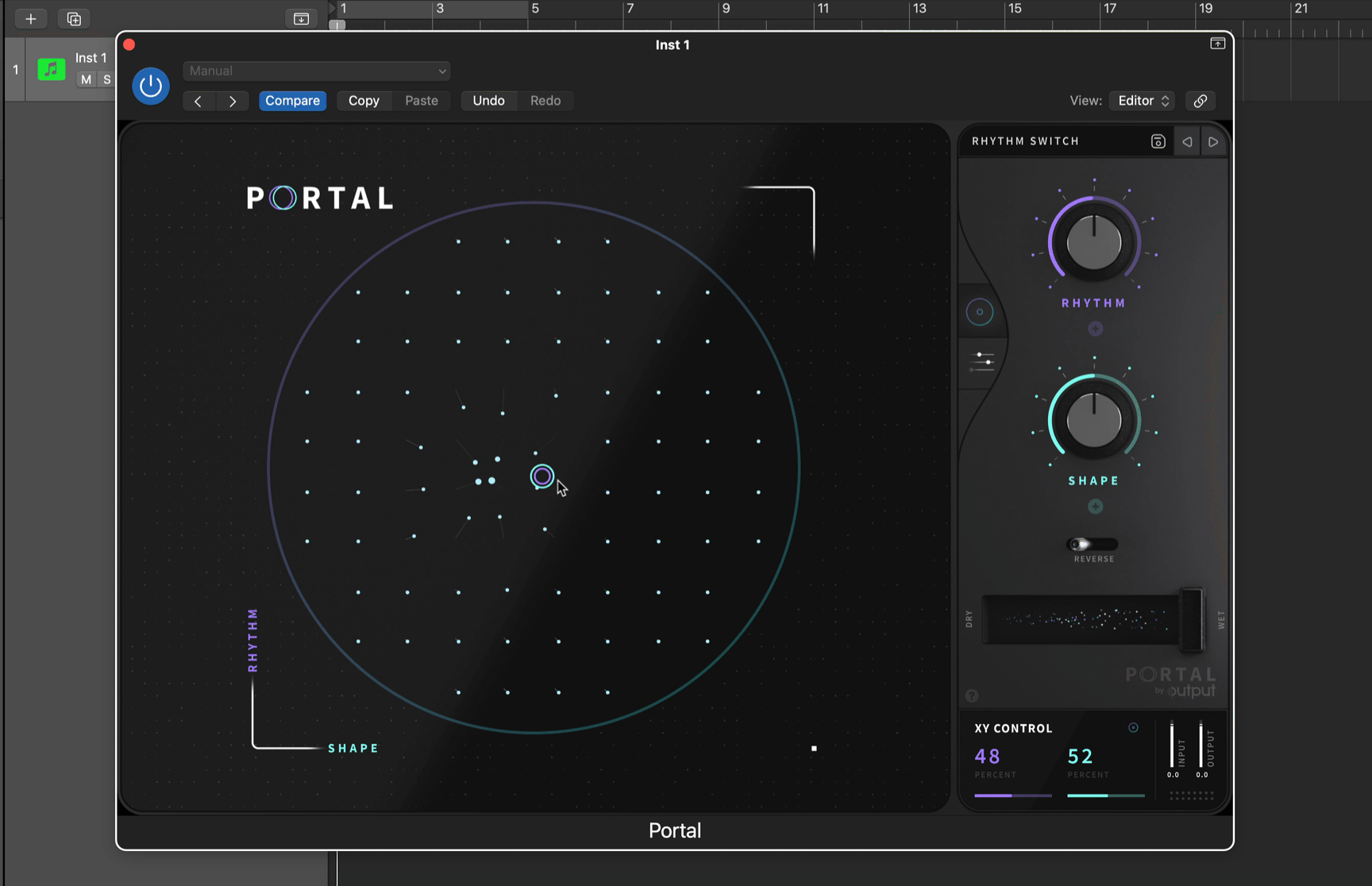Click the next preset chevron arrow

tap(233, 101)
